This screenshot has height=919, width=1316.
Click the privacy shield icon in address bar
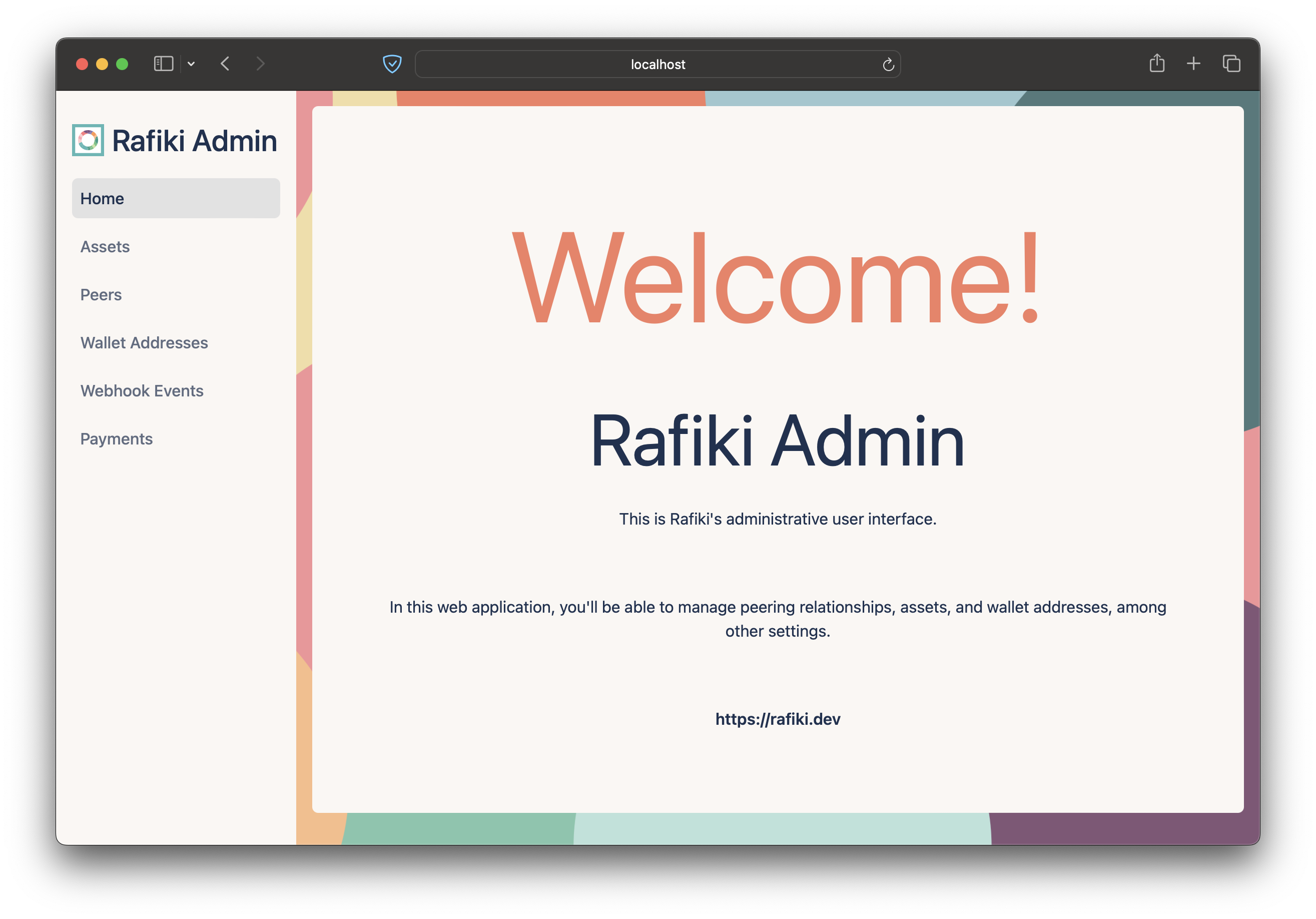(x=392, y=64)
